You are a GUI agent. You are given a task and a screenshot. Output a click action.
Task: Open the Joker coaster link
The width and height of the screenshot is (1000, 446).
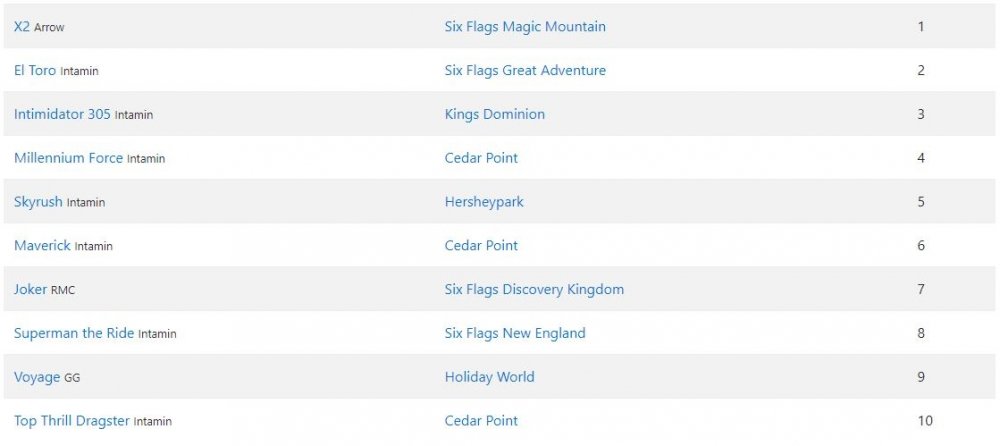point(30,289)
